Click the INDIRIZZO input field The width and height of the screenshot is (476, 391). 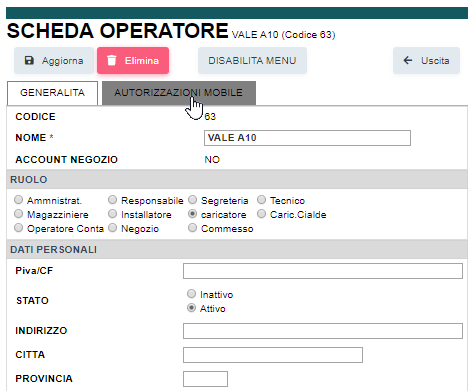(x=323, y=331)
